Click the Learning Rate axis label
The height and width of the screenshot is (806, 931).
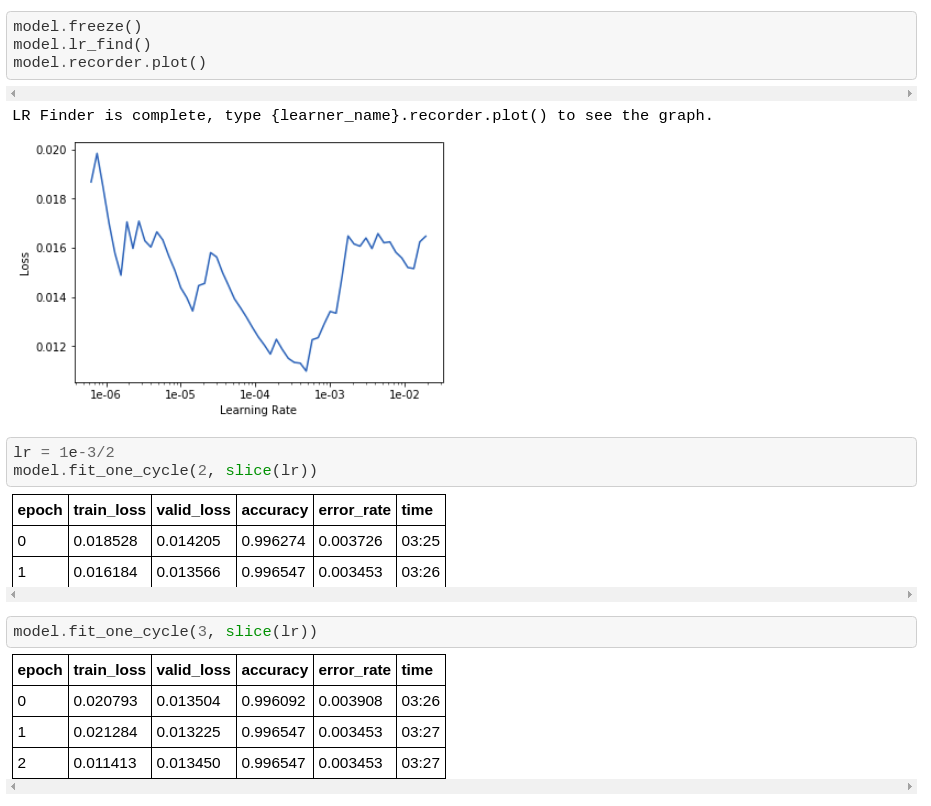pos(256,410)
